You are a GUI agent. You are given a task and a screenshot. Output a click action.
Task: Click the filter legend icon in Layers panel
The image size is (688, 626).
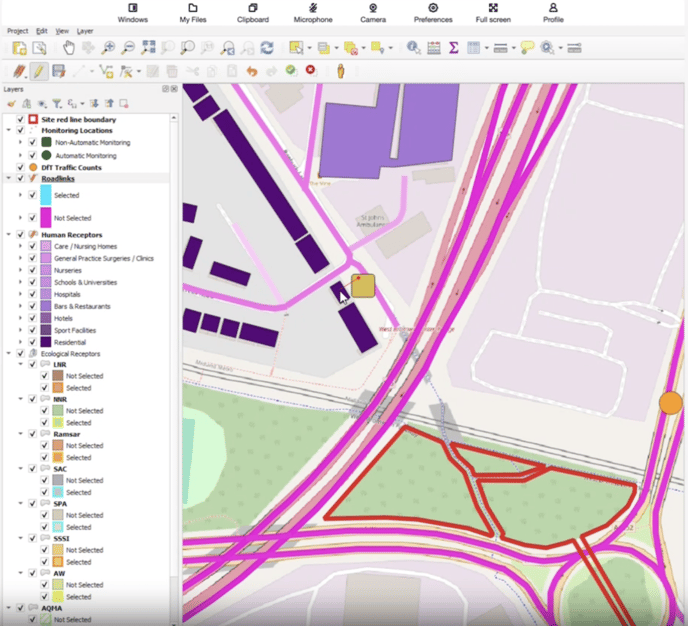pyautogui.click(x=56, y=103)
